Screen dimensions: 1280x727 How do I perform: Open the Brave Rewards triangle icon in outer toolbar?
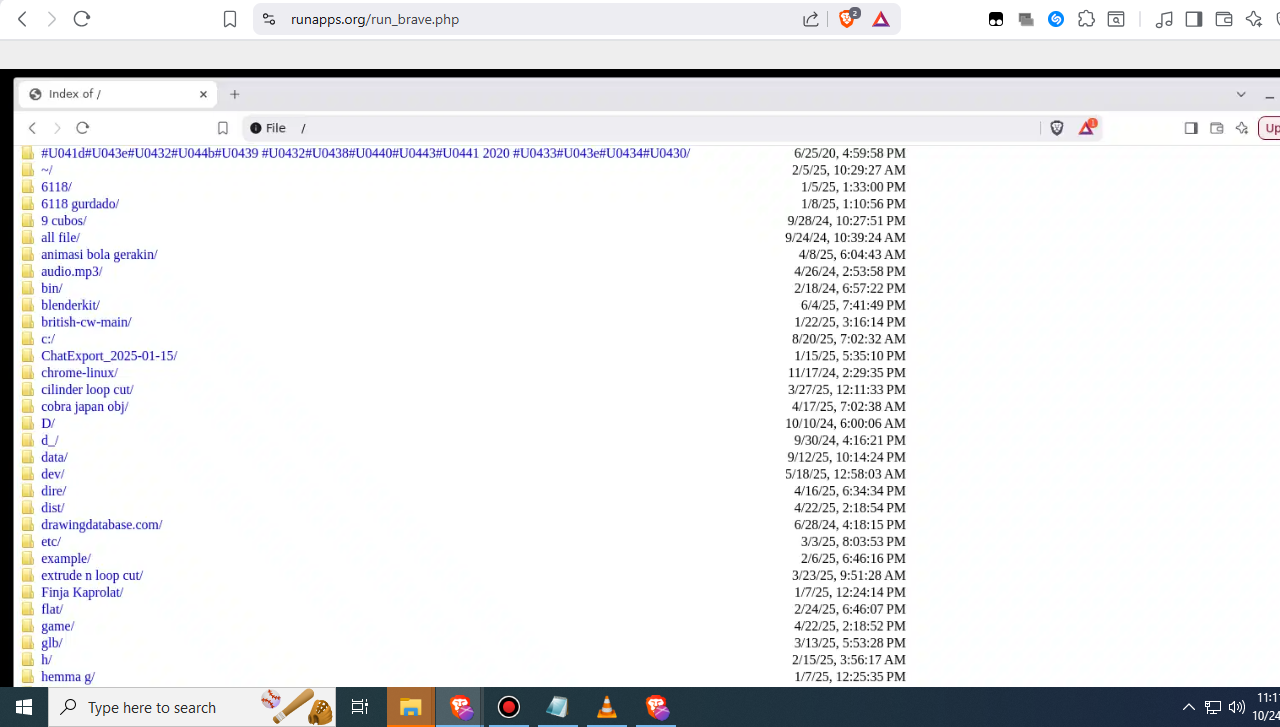click(x=881, y=19)
